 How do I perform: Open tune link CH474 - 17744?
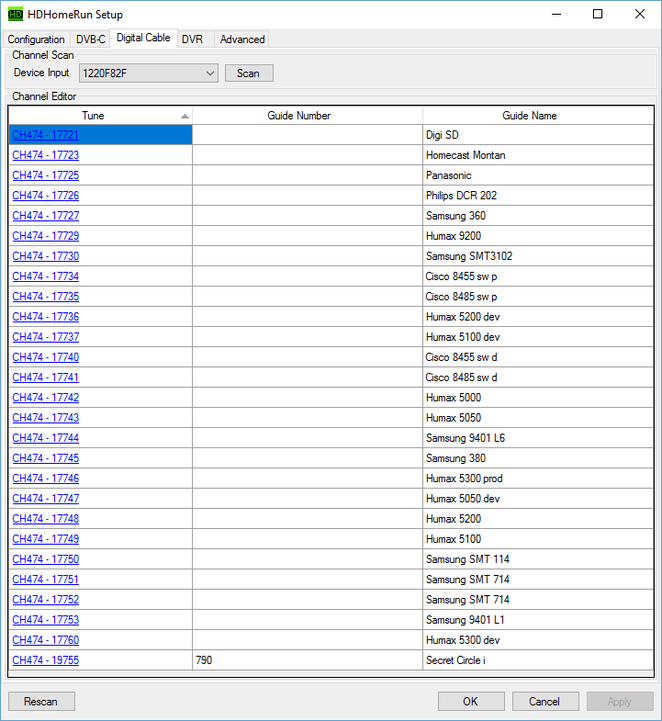click(46, 438)
